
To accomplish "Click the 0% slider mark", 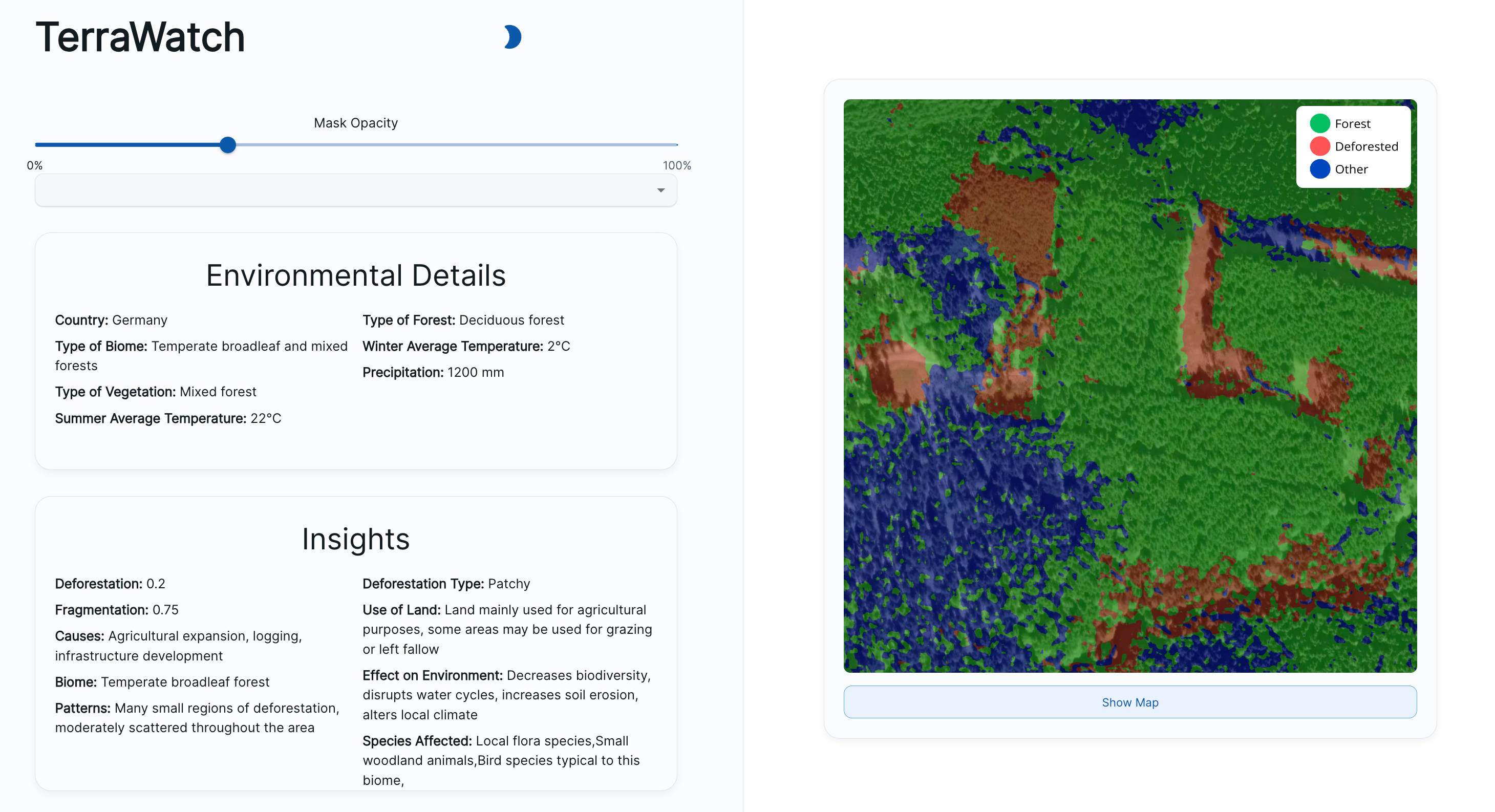I will (x=35, y=165).
